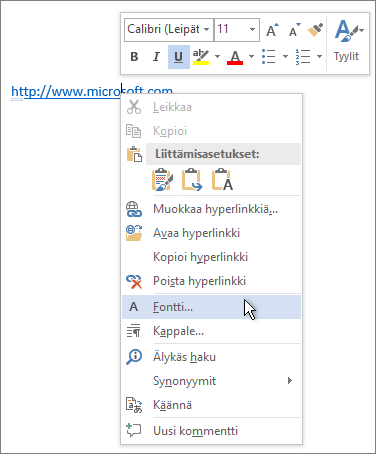
Task: Click the Käännä translate icon
Action: tap(134, 405)
